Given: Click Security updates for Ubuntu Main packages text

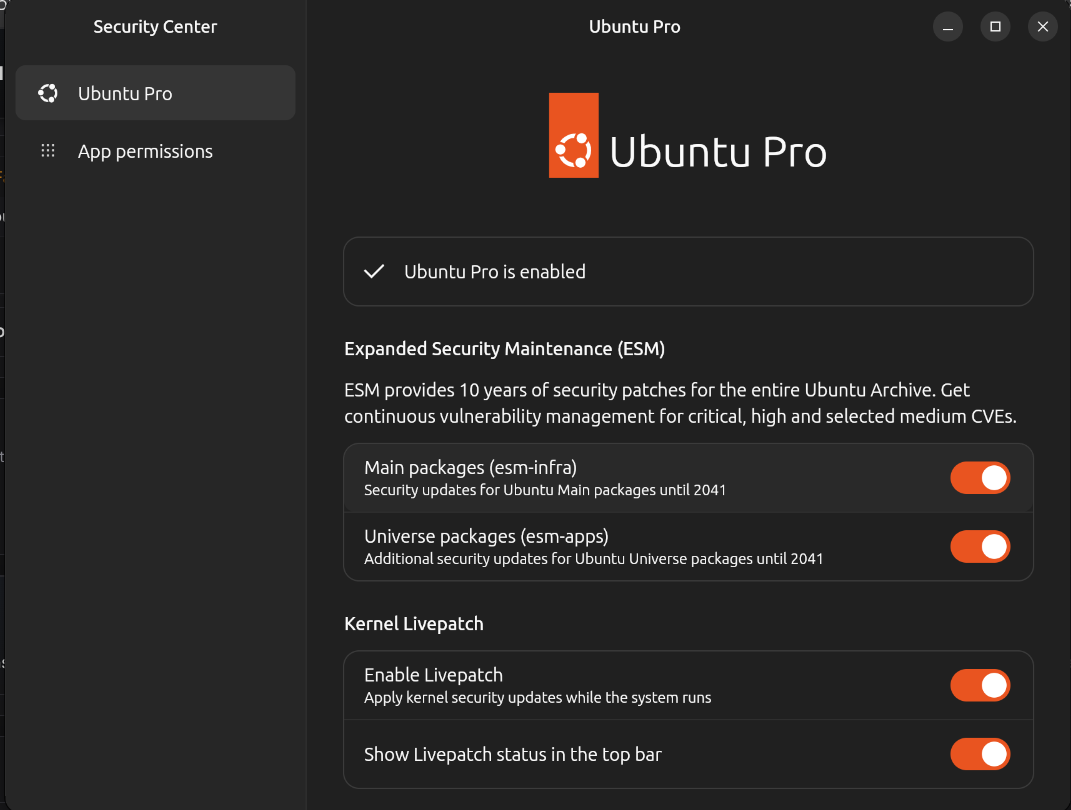Looking at the screenshot, I should [545, 490].
